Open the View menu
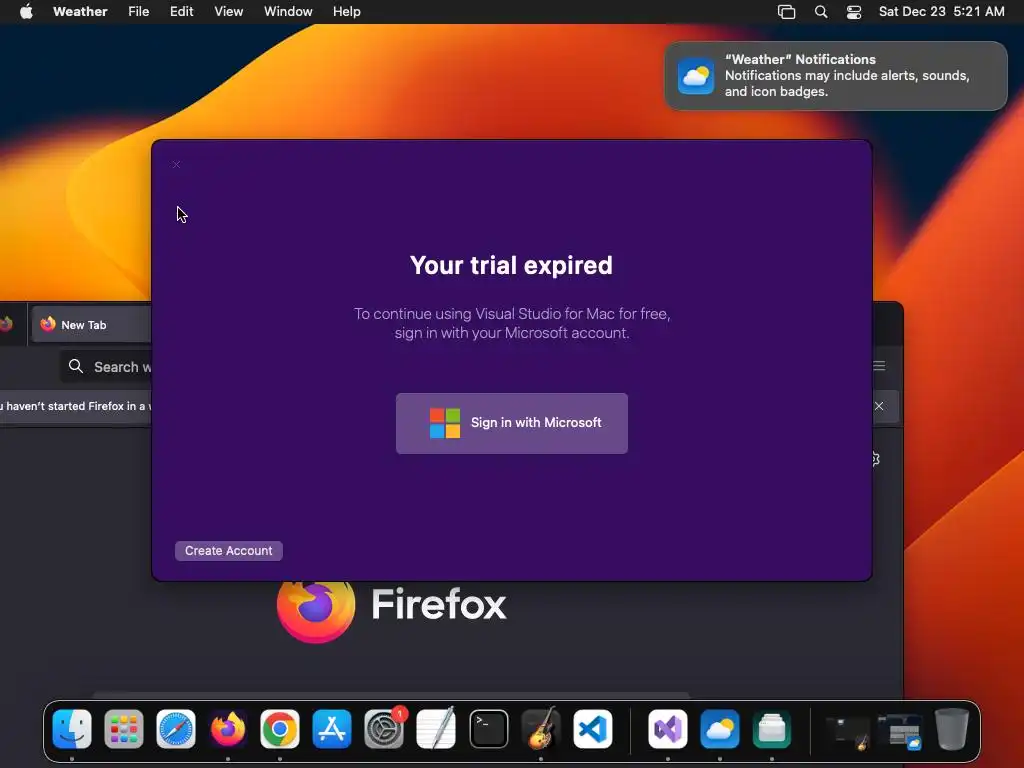The height and width of the screenshot is (768, 1024). [x=229, y=12]
